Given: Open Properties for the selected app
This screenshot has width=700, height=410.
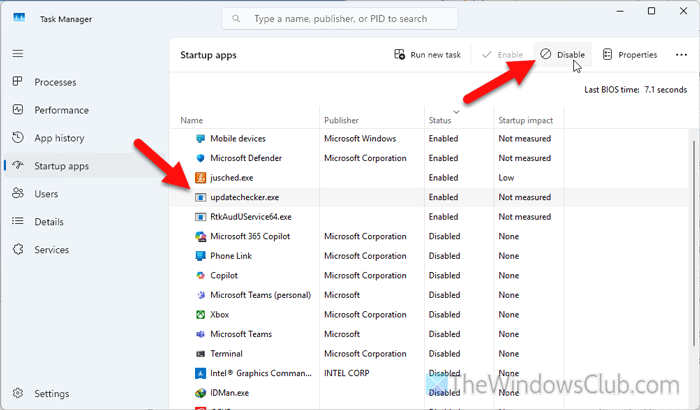Looking at the screenshot, I should 630,54.
